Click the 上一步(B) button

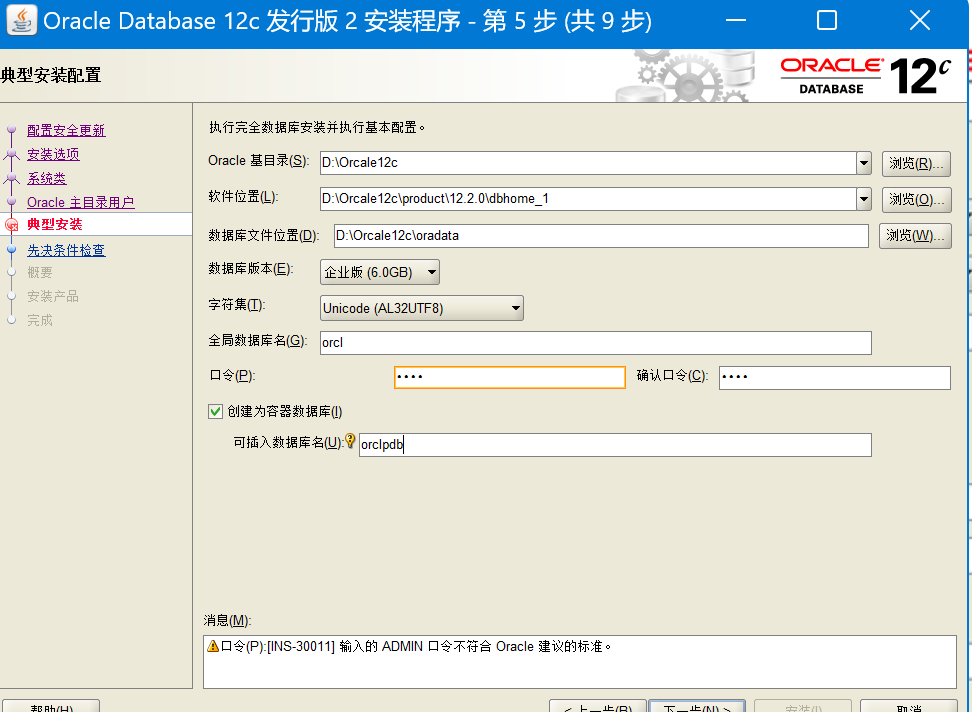pyautogui.click(x=598, y=706)
